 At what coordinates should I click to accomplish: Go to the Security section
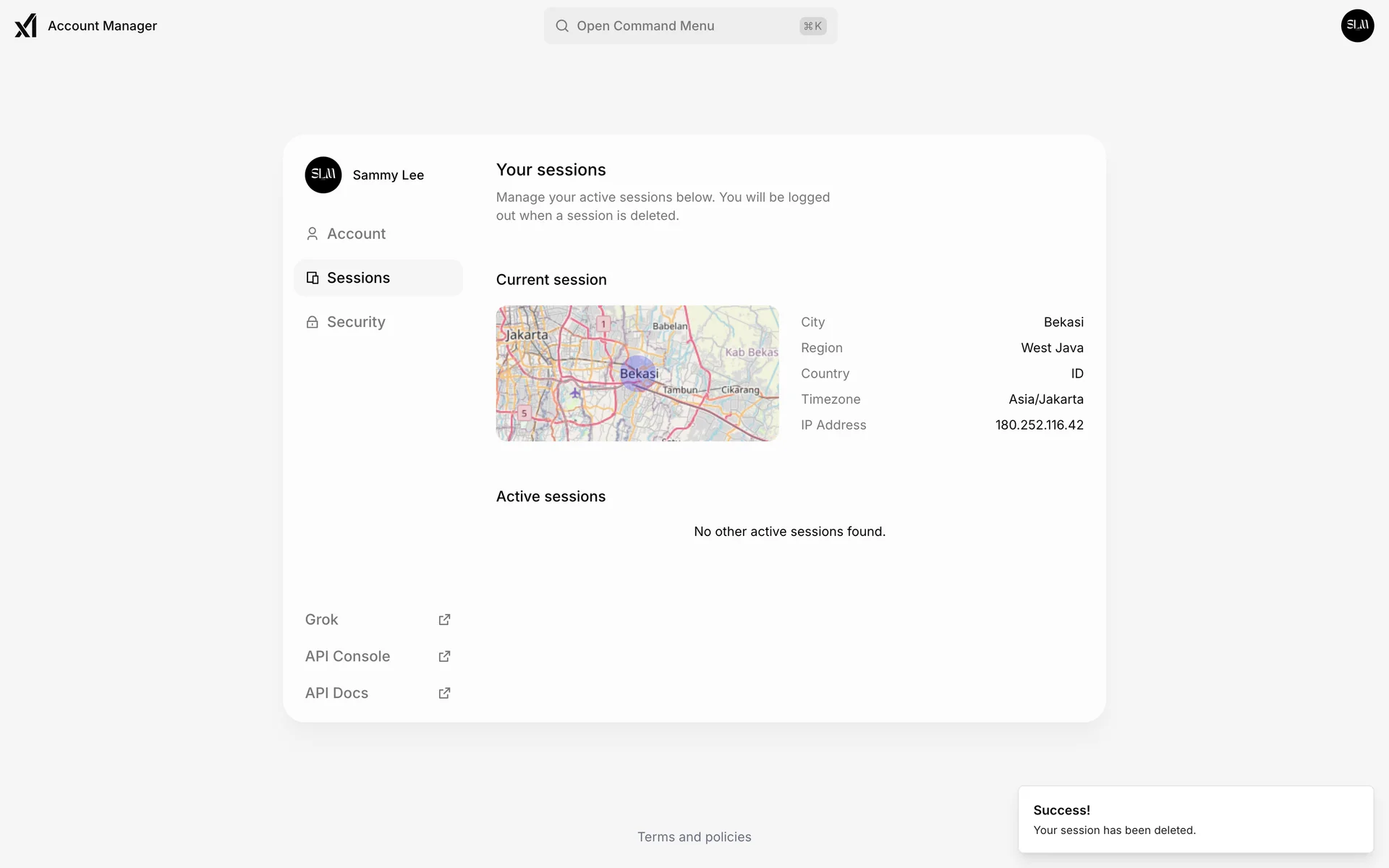click(x=356, y=322)
